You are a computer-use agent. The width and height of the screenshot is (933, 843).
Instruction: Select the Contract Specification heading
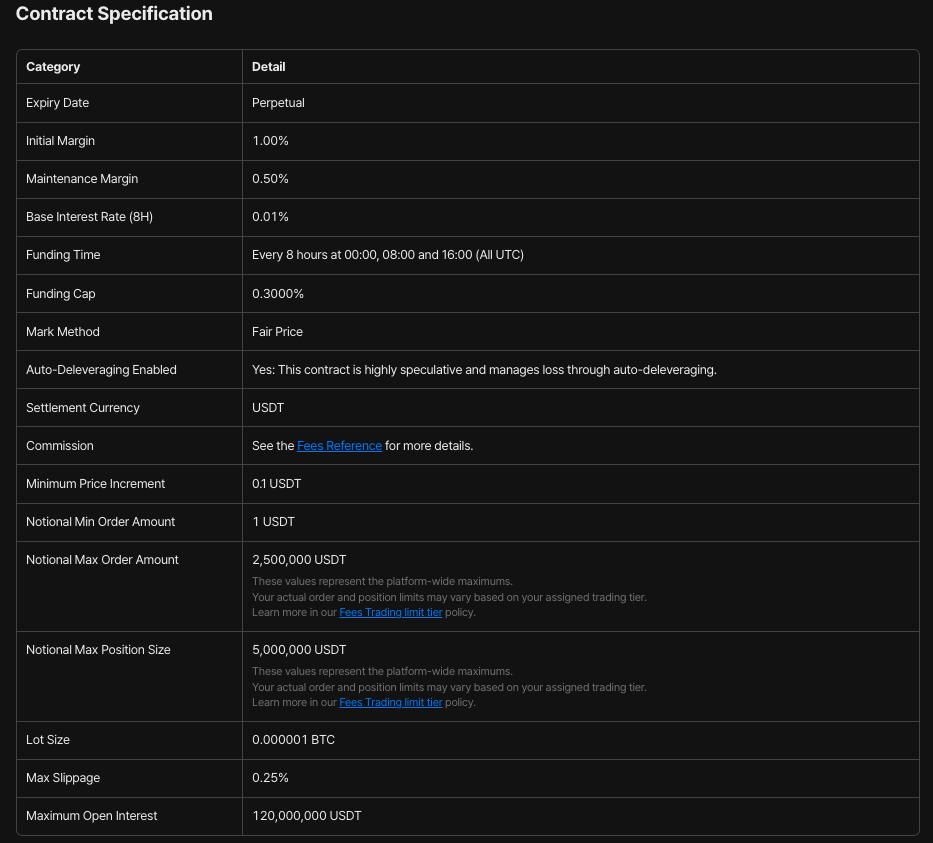(x=114, y=14)
